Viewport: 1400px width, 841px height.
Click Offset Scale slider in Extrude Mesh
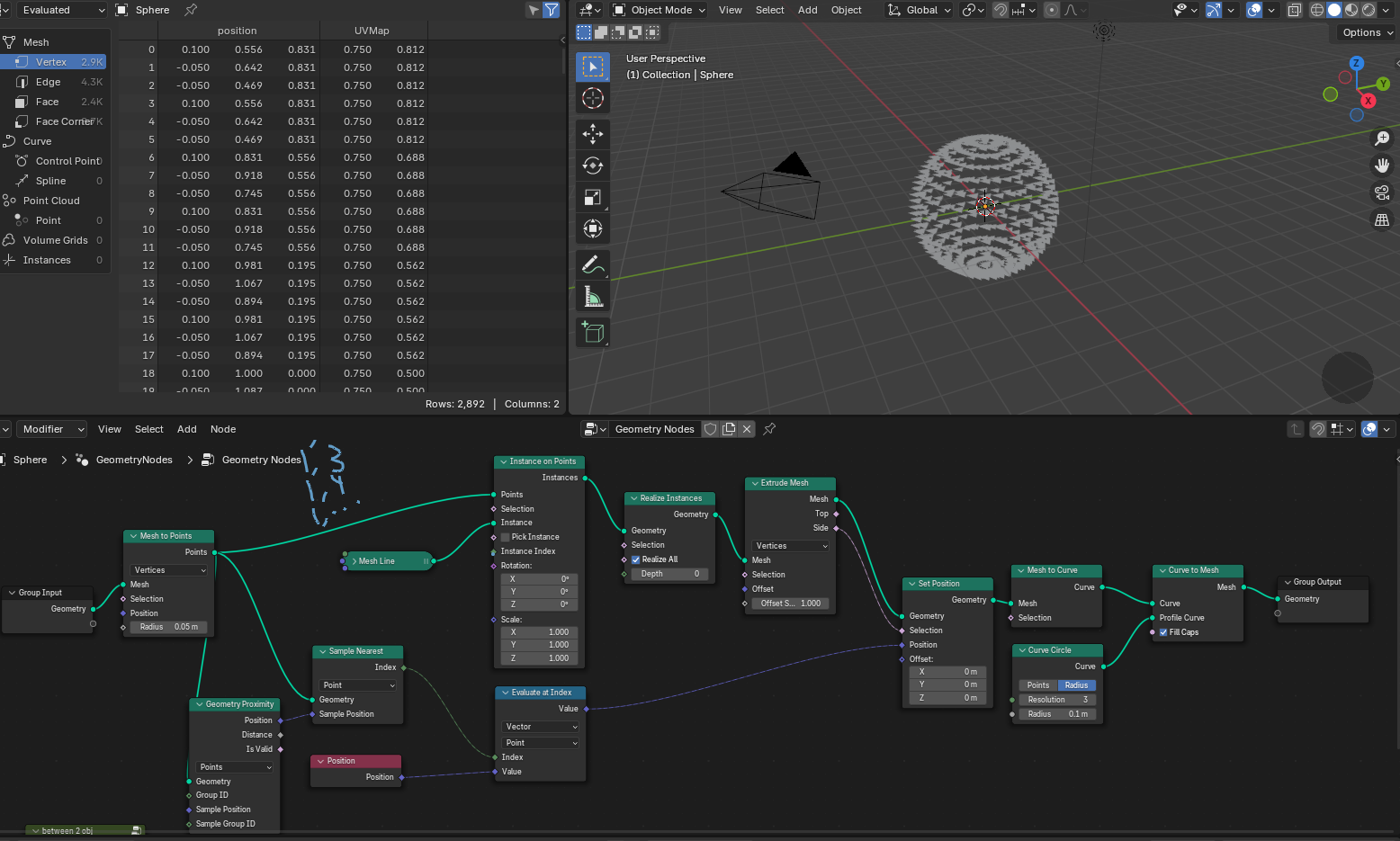[791, 604]
